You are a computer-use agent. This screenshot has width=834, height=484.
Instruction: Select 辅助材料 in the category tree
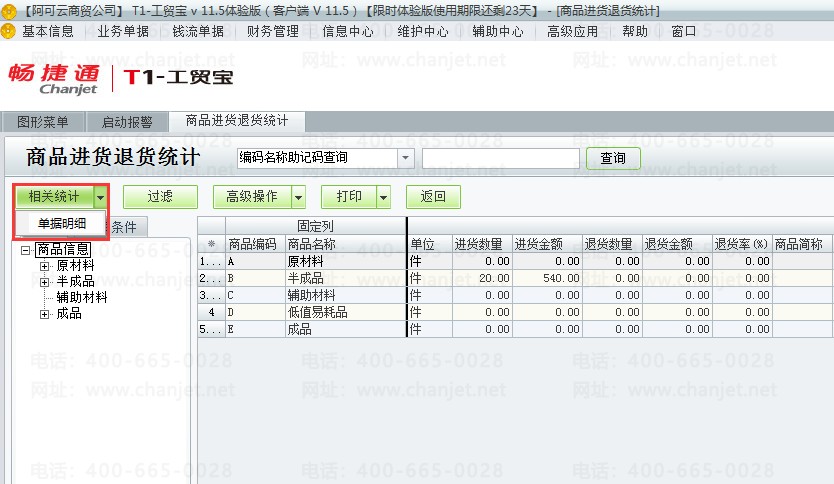click(82, 297)
